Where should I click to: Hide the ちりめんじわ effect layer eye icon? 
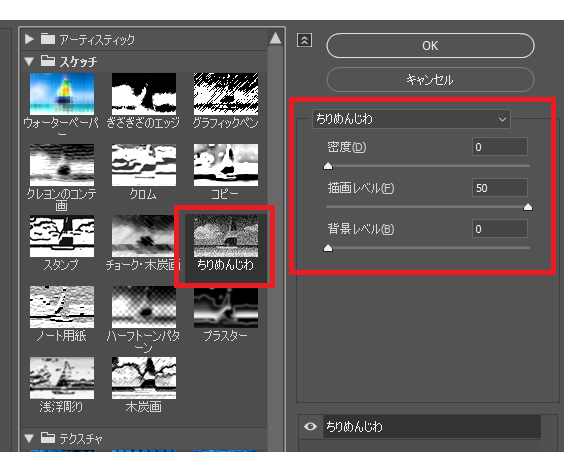[310, 426]
